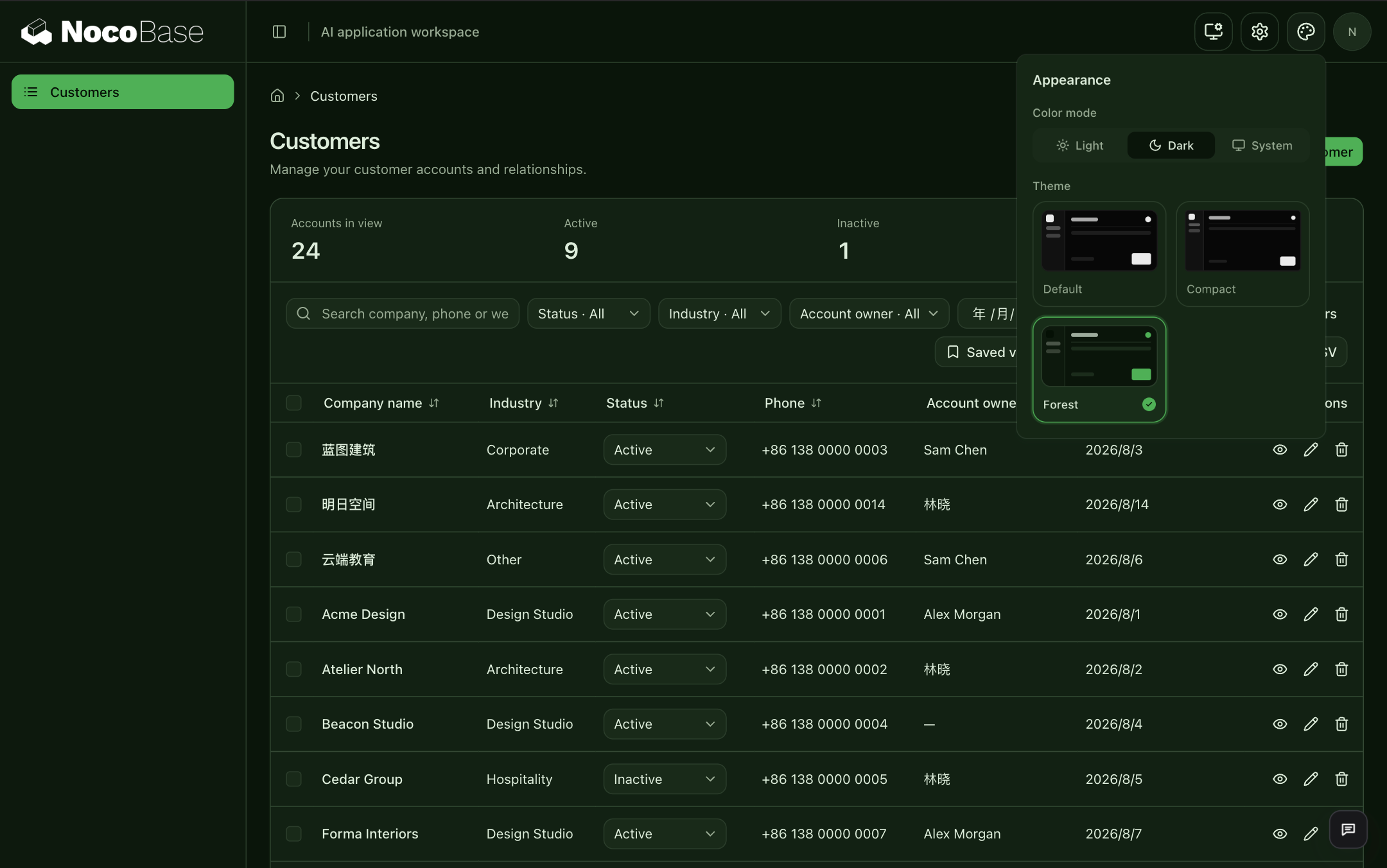Click the Saved views button
1387x868 pixels.
point(976,352)
